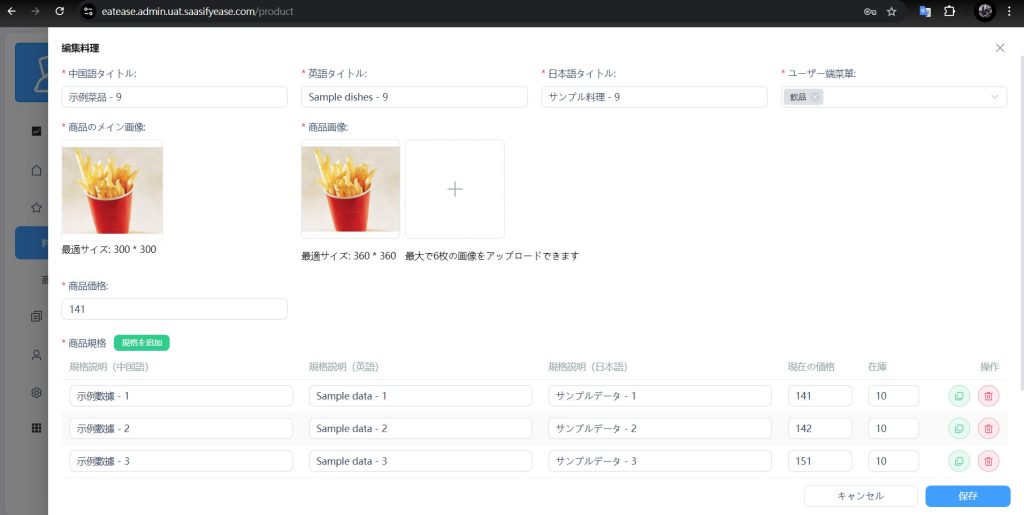This screenshot has height=515, width=1024.
Task: Open the browser extensions puzzle icon
Action: 950,11
